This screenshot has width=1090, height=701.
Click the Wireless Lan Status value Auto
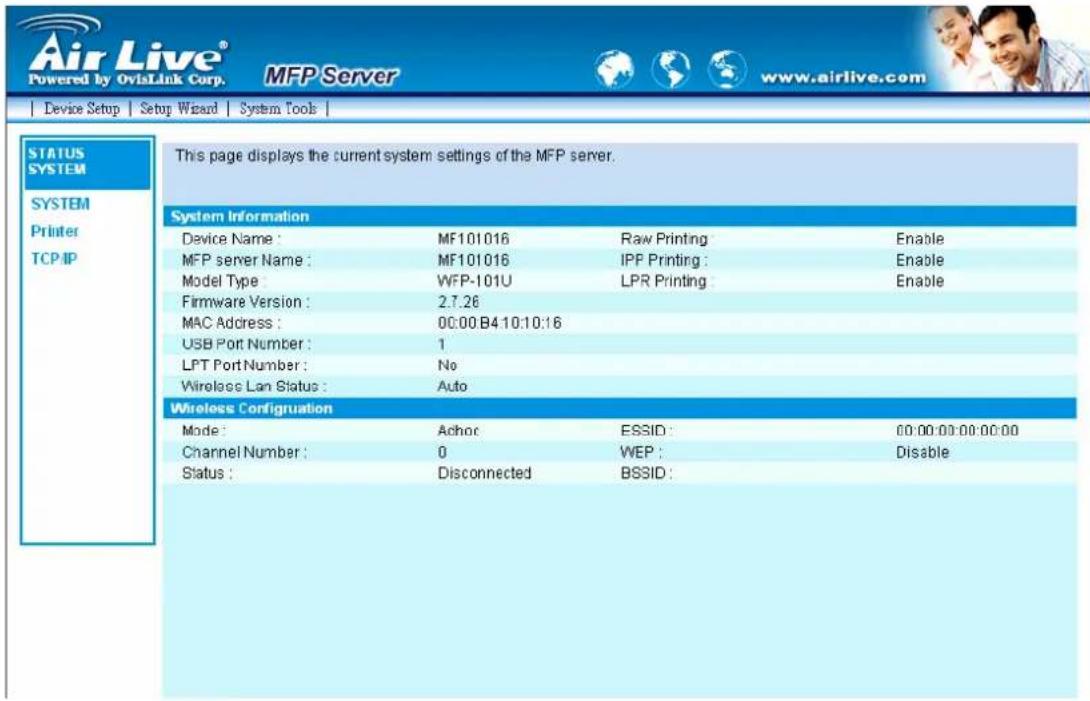pyautogui.click(x=452, y=386)
